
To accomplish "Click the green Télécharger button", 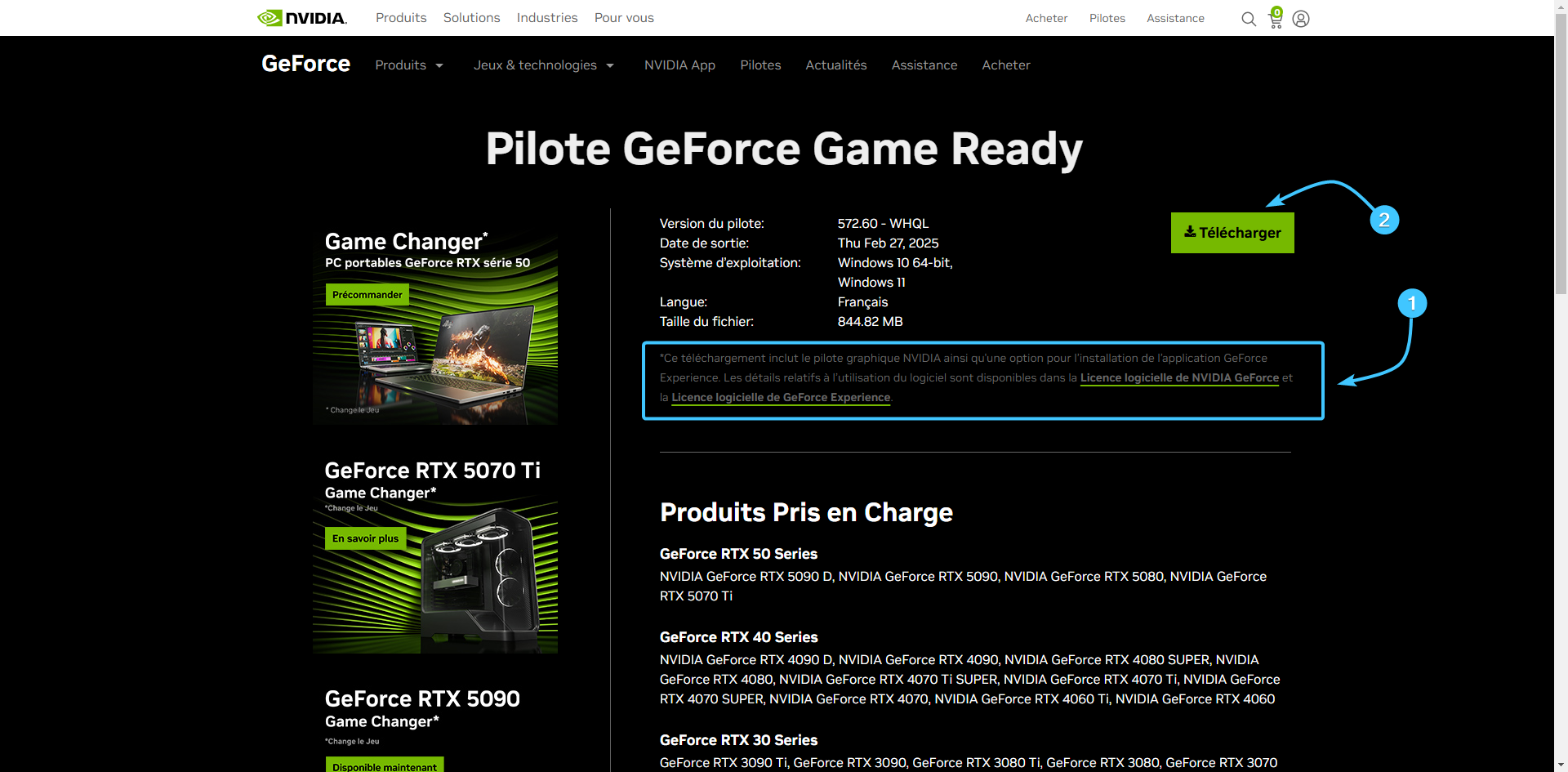I will [1232, 233].
